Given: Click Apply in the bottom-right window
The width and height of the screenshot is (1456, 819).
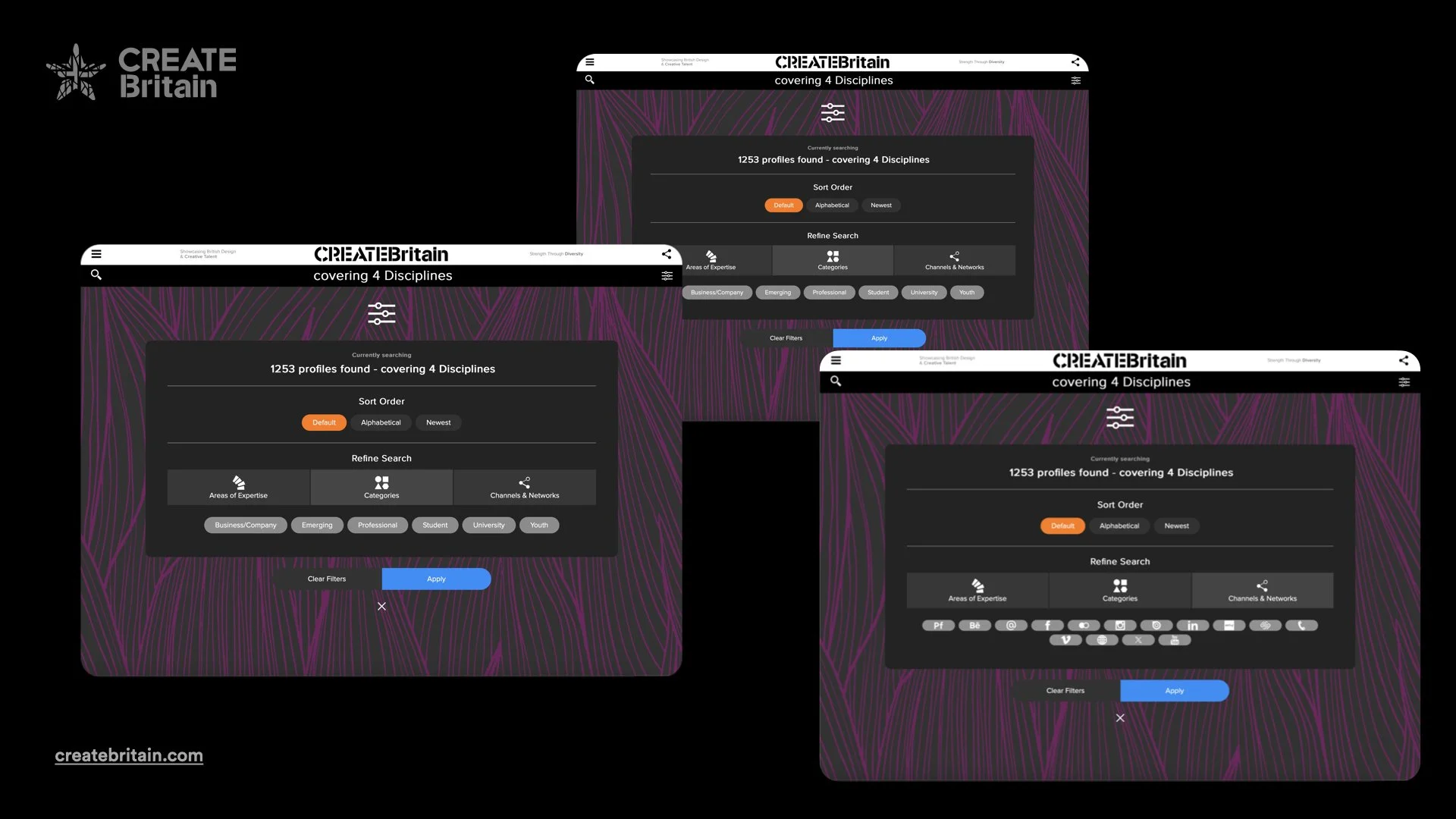Looking at the screenshot, I should tap(1174, 691).
